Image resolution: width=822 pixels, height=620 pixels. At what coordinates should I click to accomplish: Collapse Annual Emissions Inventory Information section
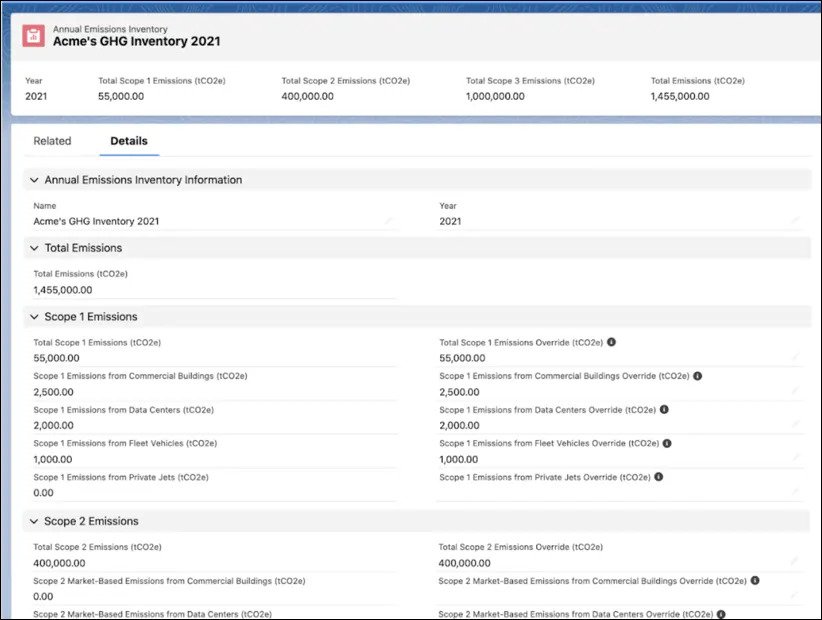(34, 180)
